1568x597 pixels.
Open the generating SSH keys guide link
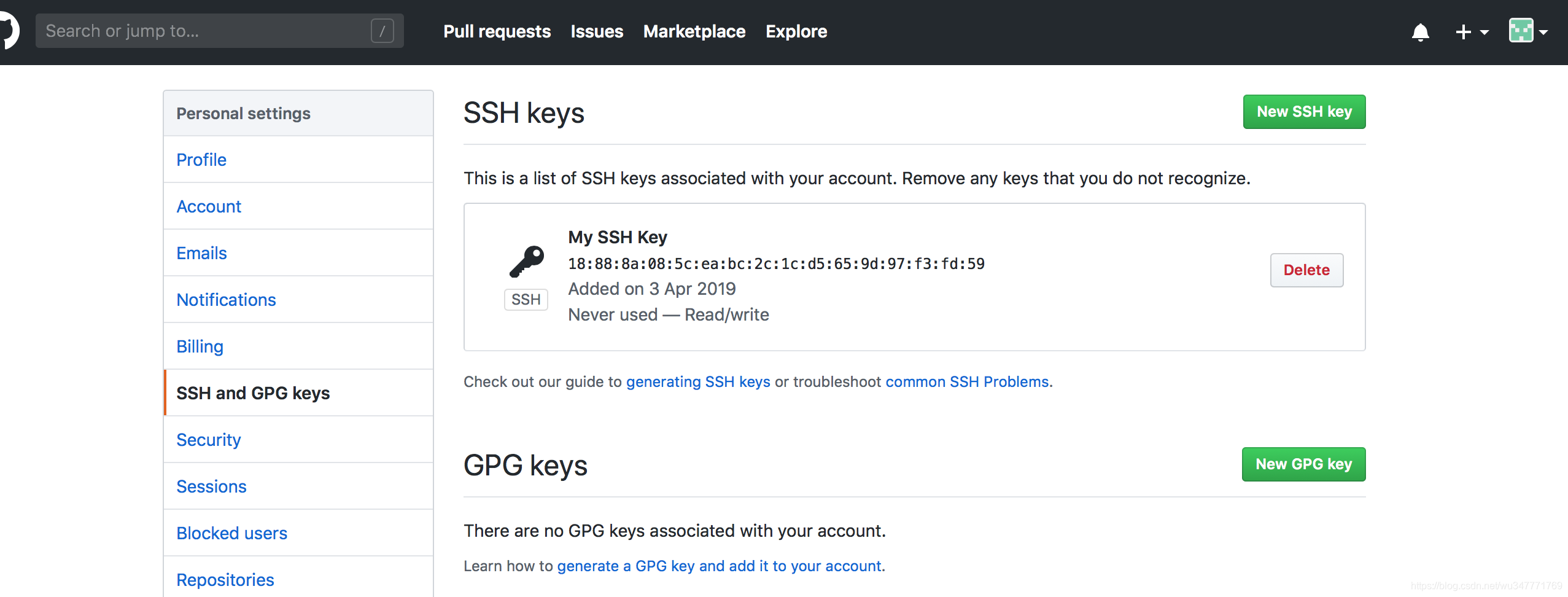tap(697, 381)
